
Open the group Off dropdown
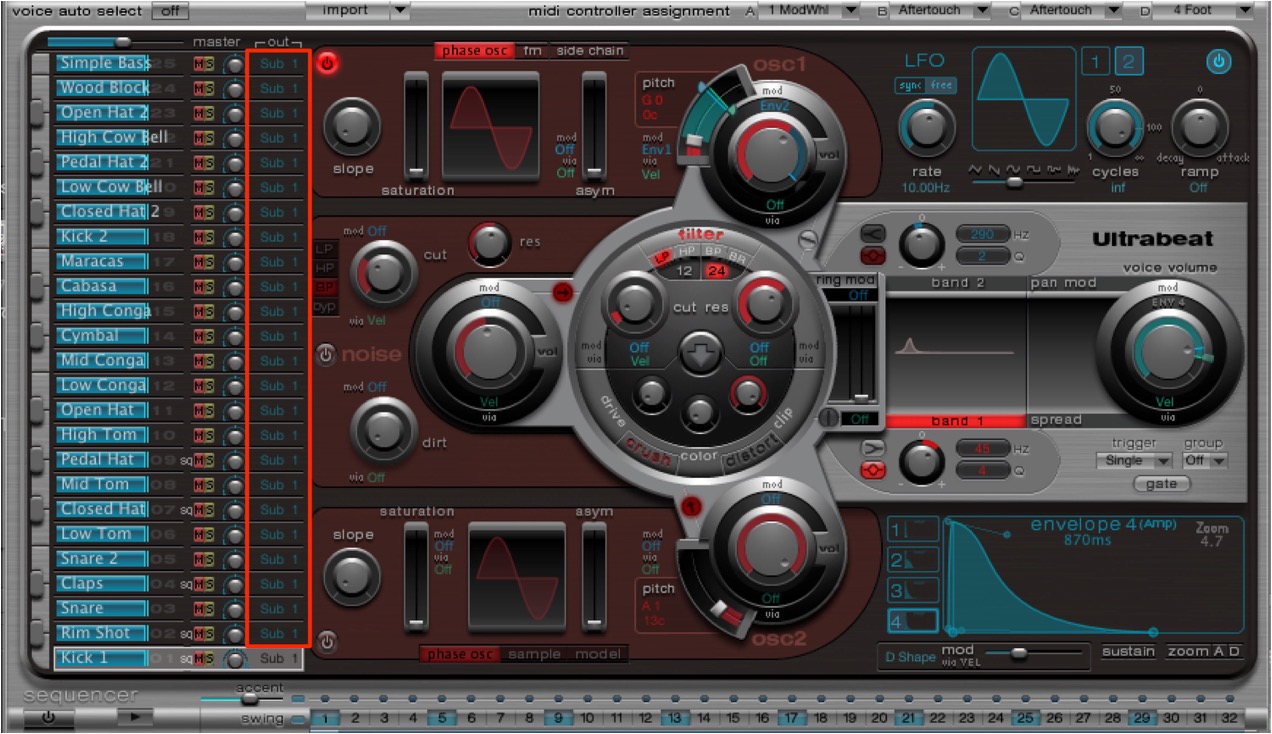pyautogui.click(x=1204, y=461)
